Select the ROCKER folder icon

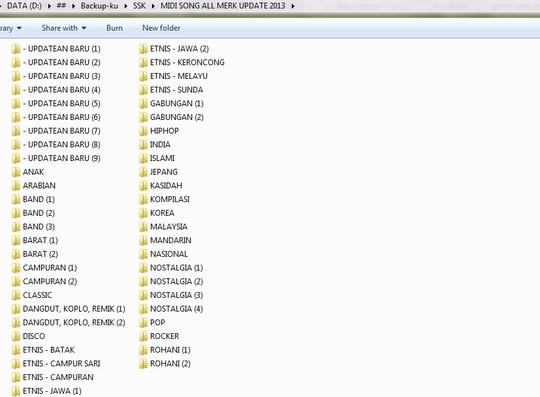[144, 336]
